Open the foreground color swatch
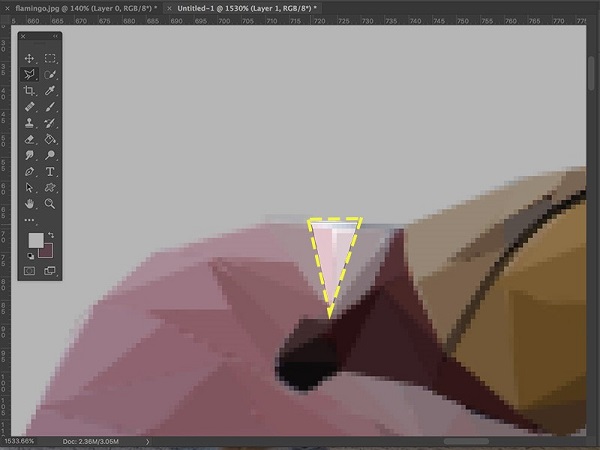The width and height of the screenshot is (600, 450). click(35, 240)
